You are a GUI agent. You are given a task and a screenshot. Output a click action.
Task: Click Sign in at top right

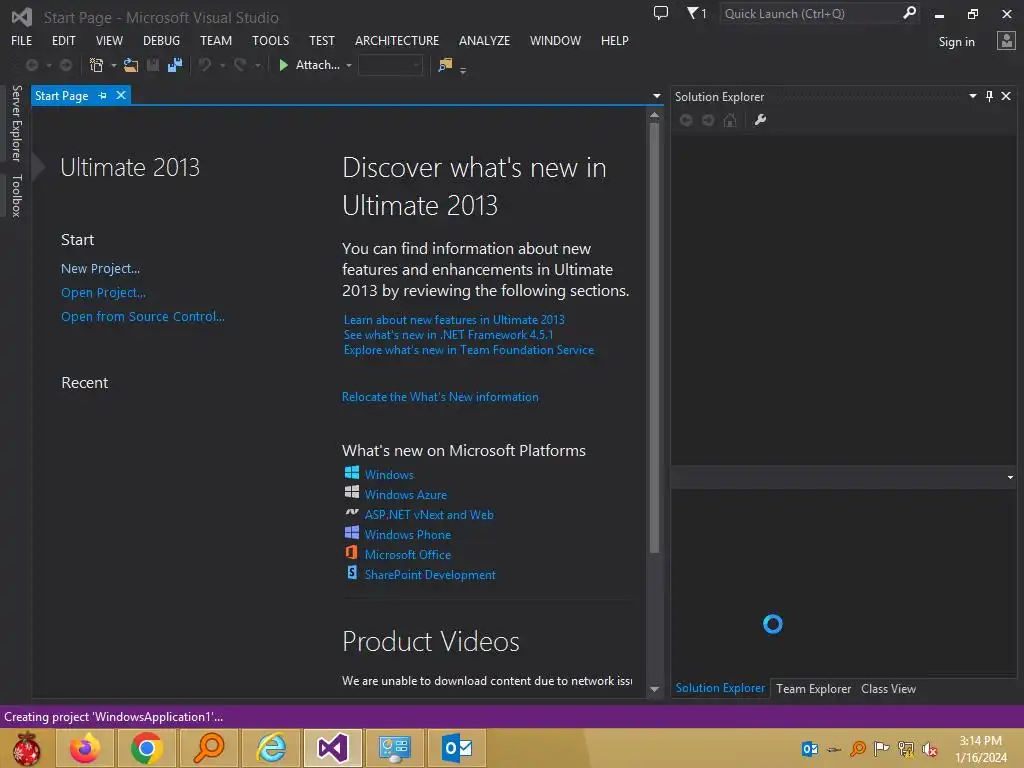956,42
